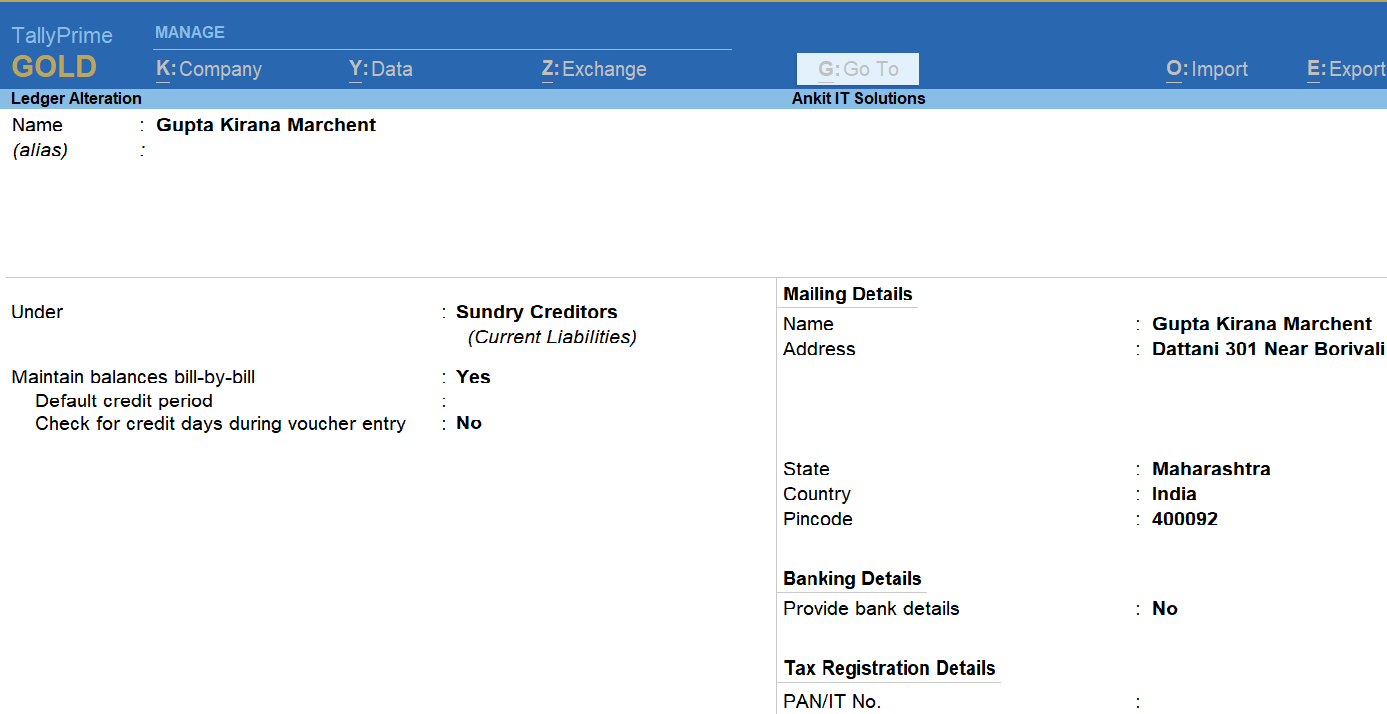
Task: Click the (Current Liabilities) group text
Action: coord(552,337)
